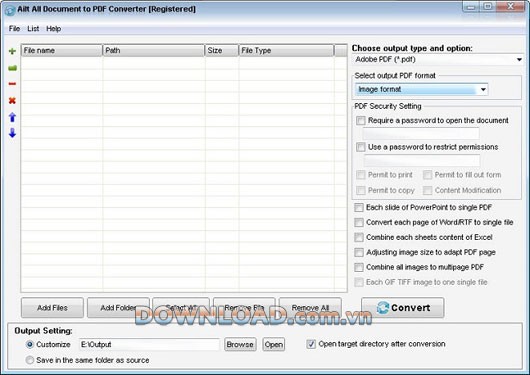Screen dimensions: 530x375
Task: Click the Convert button
Action: 403,308
